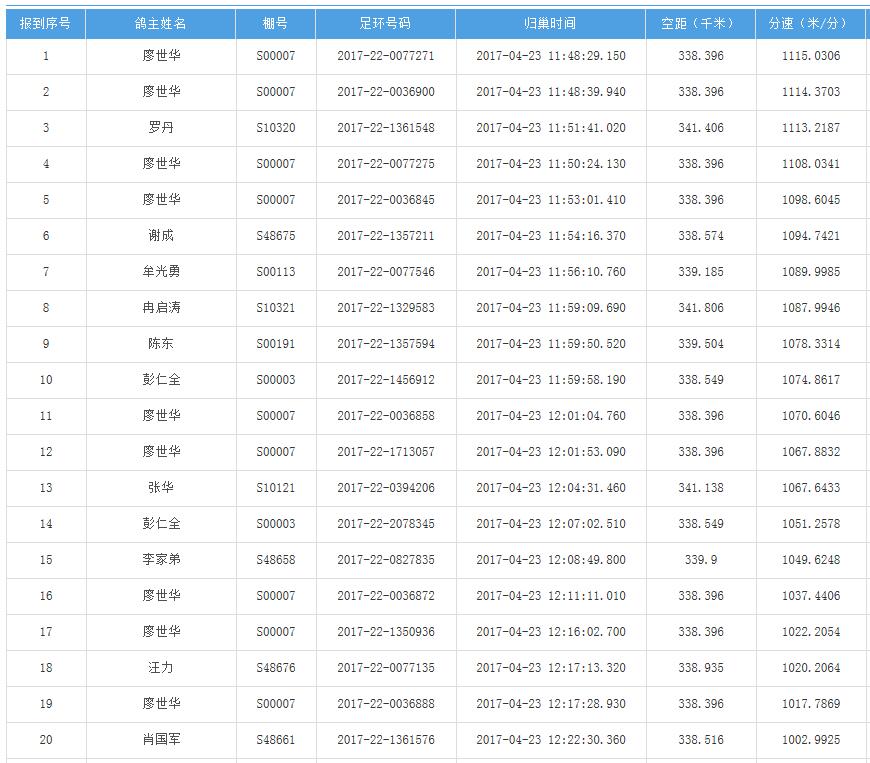Viewport: 870px width, 763px height.
Task: Select the 棚号 column header
Action: (x=275, y=23)
